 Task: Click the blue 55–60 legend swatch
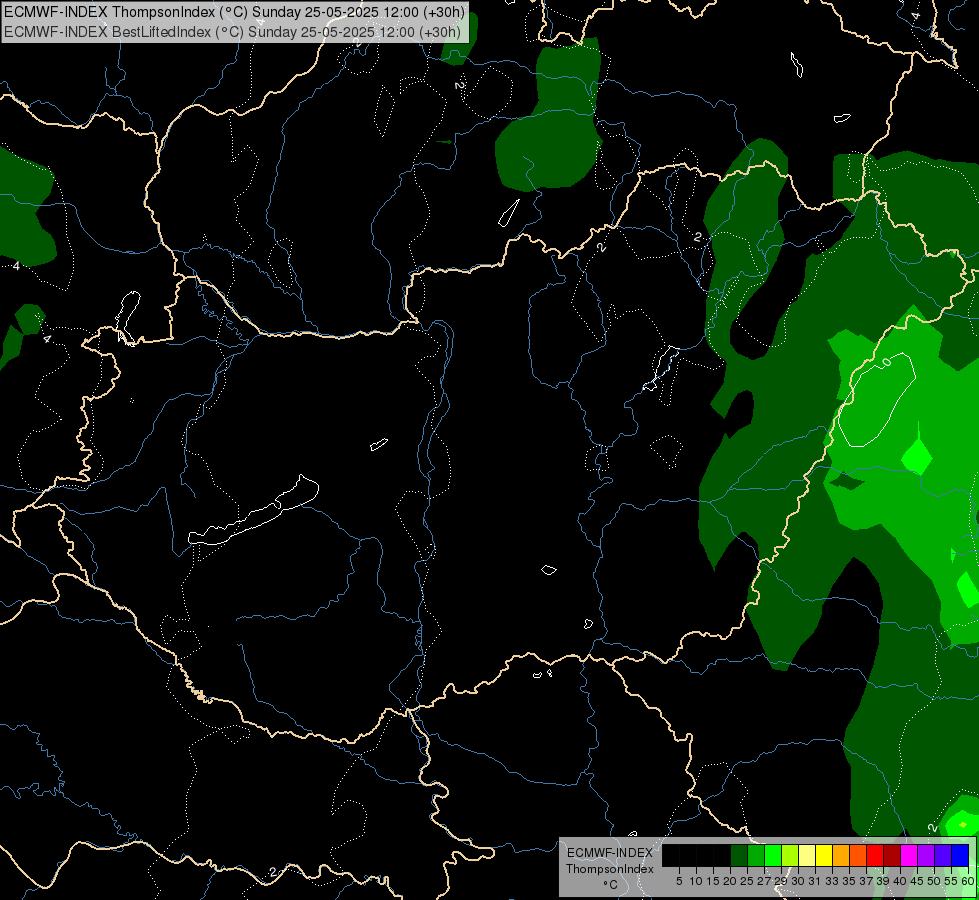pyautogui.click(x=960, y=856)
